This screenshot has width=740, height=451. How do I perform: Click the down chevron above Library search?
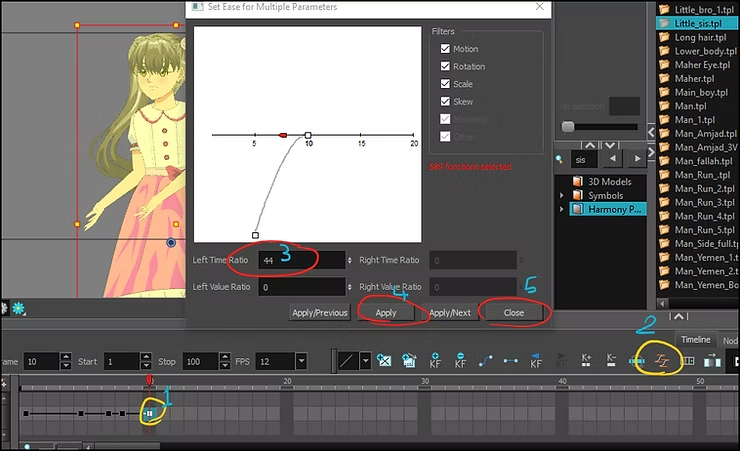[610, 145]
